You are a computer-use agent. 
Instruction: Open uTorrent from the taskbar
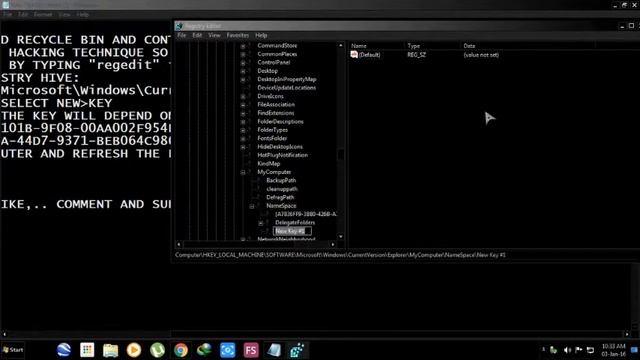point(157,350)
